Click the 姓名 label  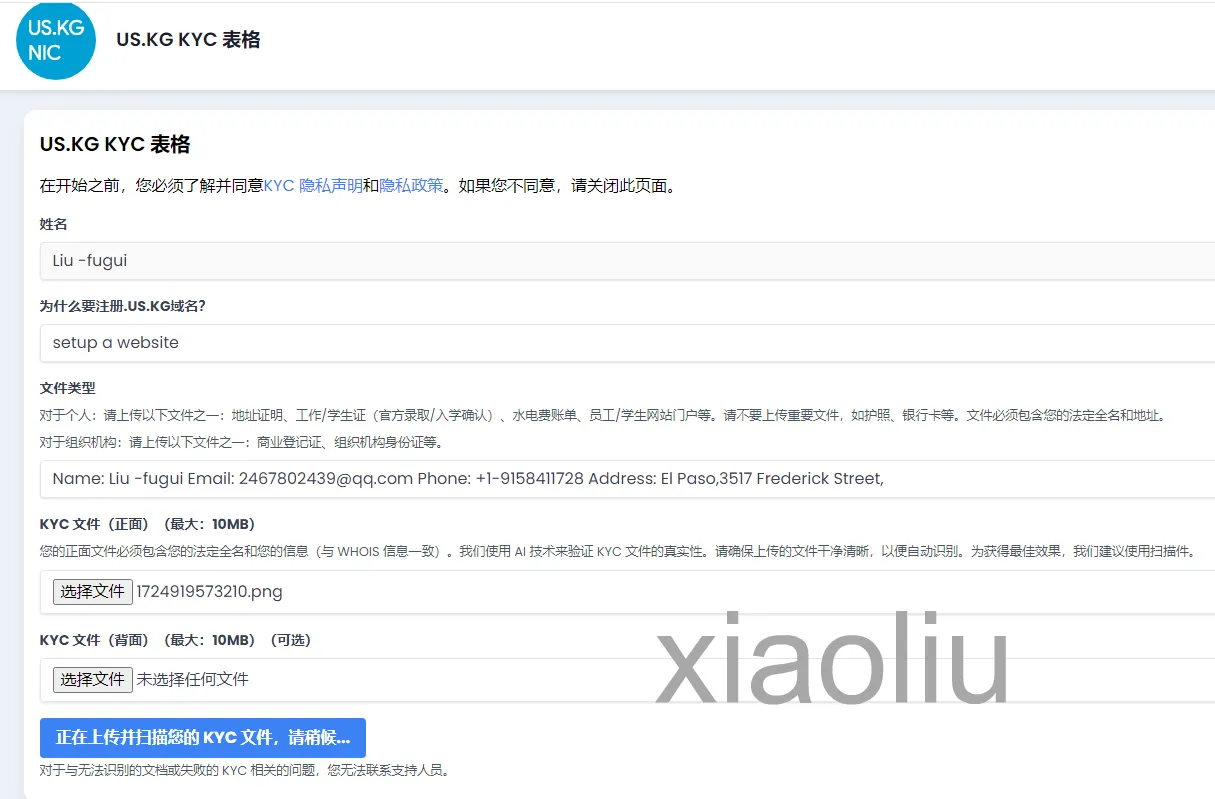click(x=54, y=224)
